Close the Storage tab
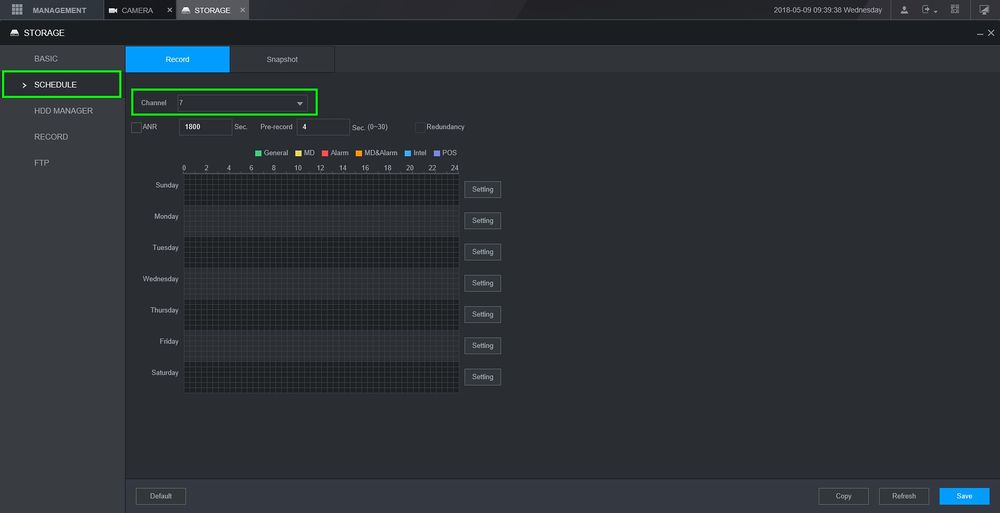This screenshot has height=513, width=1000. pos(242,10)
